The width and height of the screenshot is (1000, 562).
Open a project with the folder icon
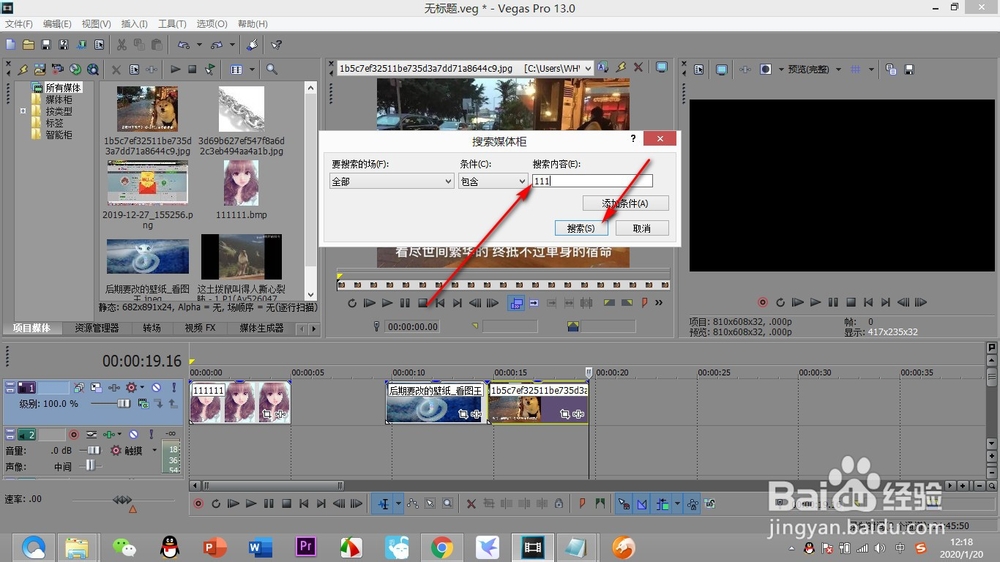point(28,45)
